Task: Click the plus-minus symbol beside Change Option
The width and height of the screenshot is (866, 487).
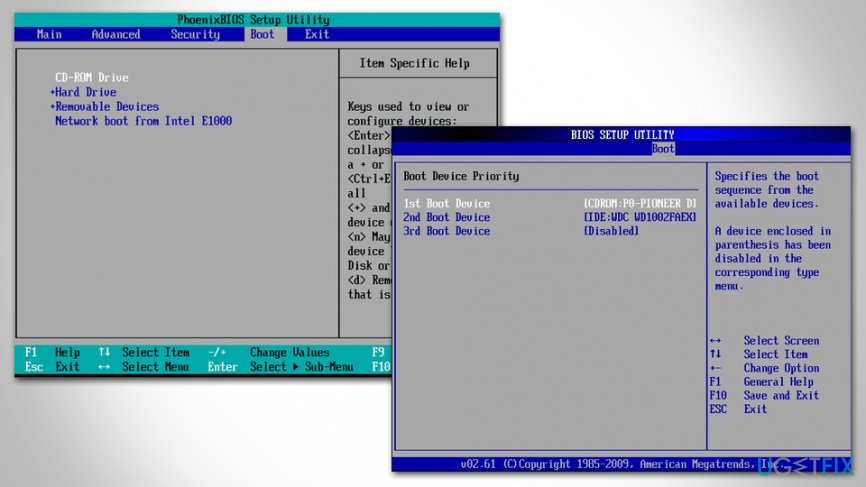Action: point(715,368)
